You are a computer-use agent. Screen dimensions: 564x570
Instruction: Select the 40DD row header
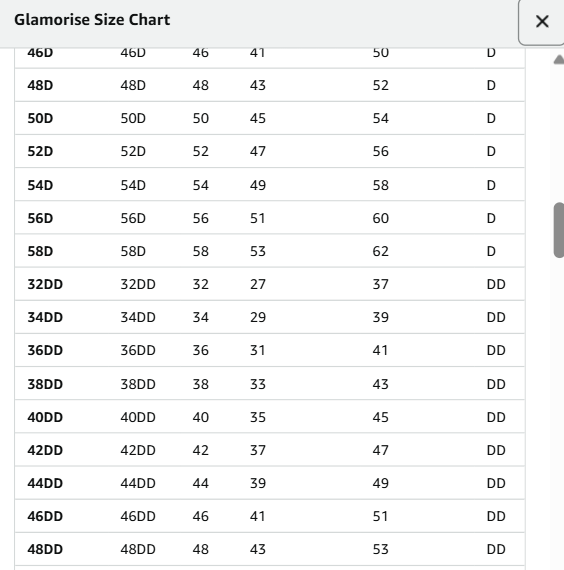(45, 417)
